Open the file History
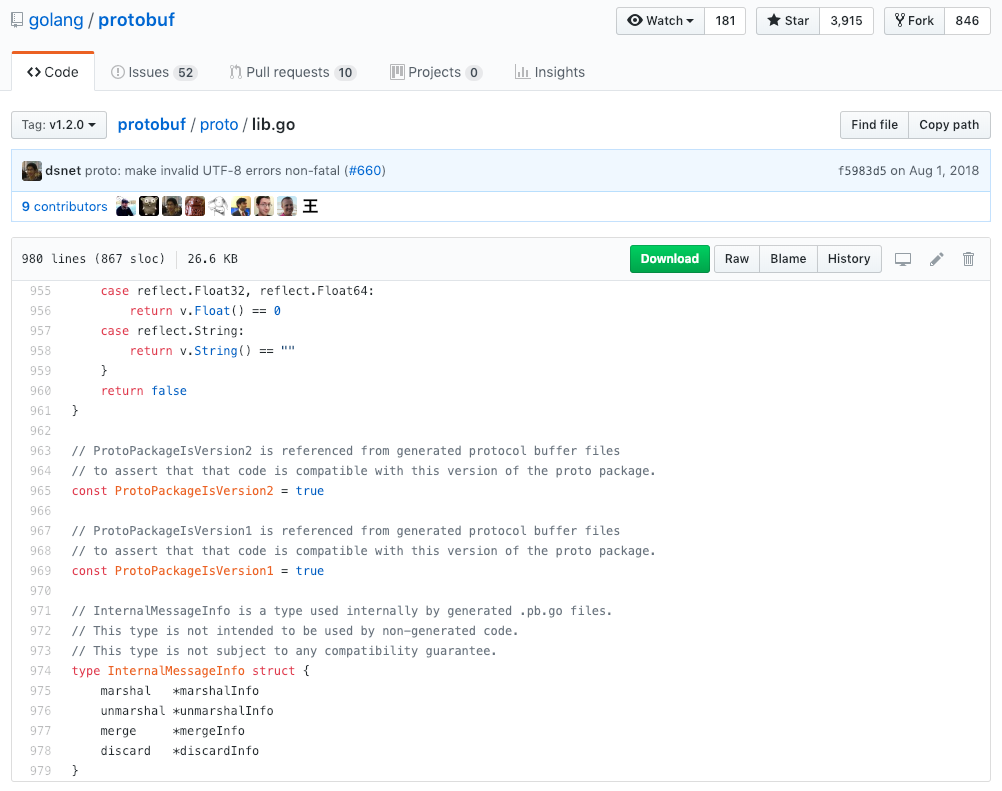This screenshot has width=1002, height=791. 849,259
